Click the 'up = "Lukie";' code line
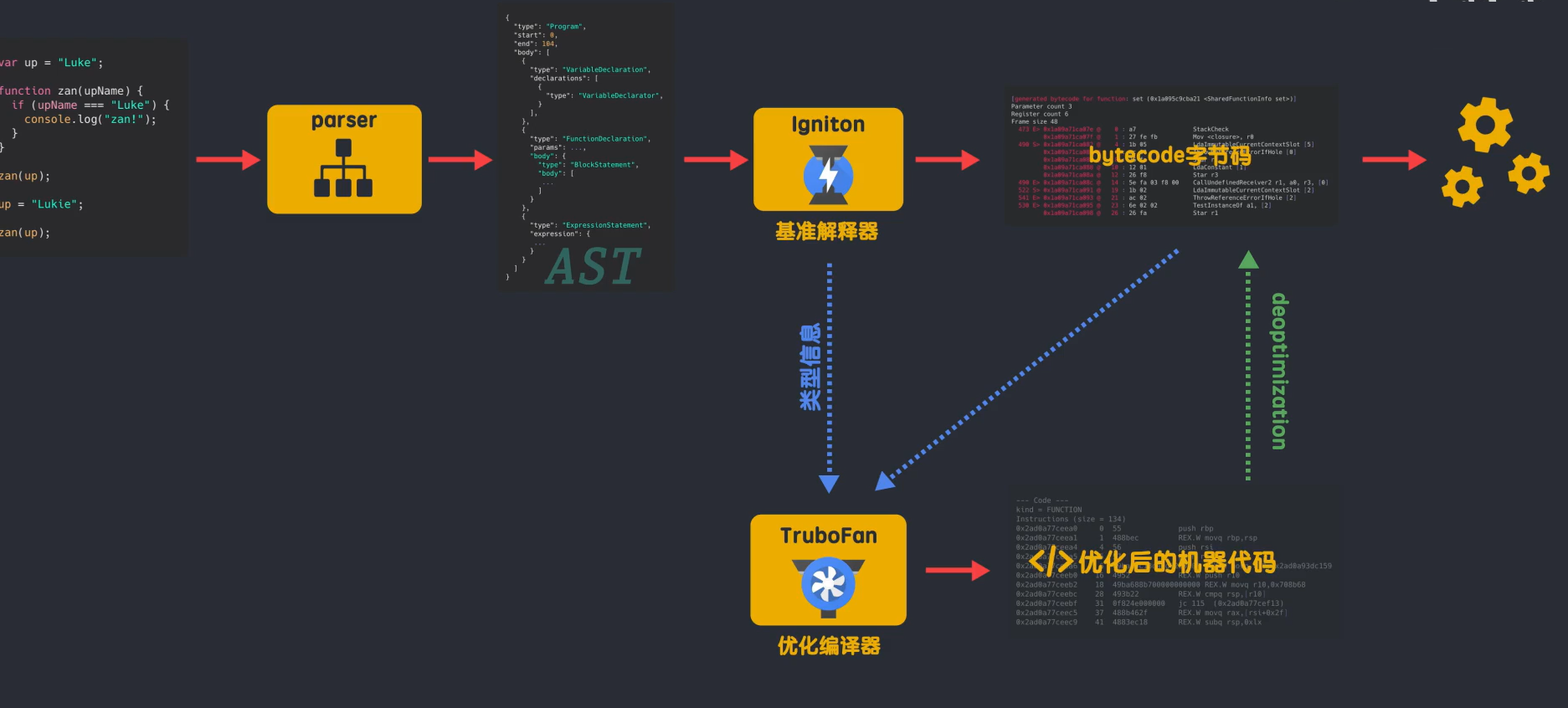The height and width of the screenshot is (708, 1568). (42, 204)
